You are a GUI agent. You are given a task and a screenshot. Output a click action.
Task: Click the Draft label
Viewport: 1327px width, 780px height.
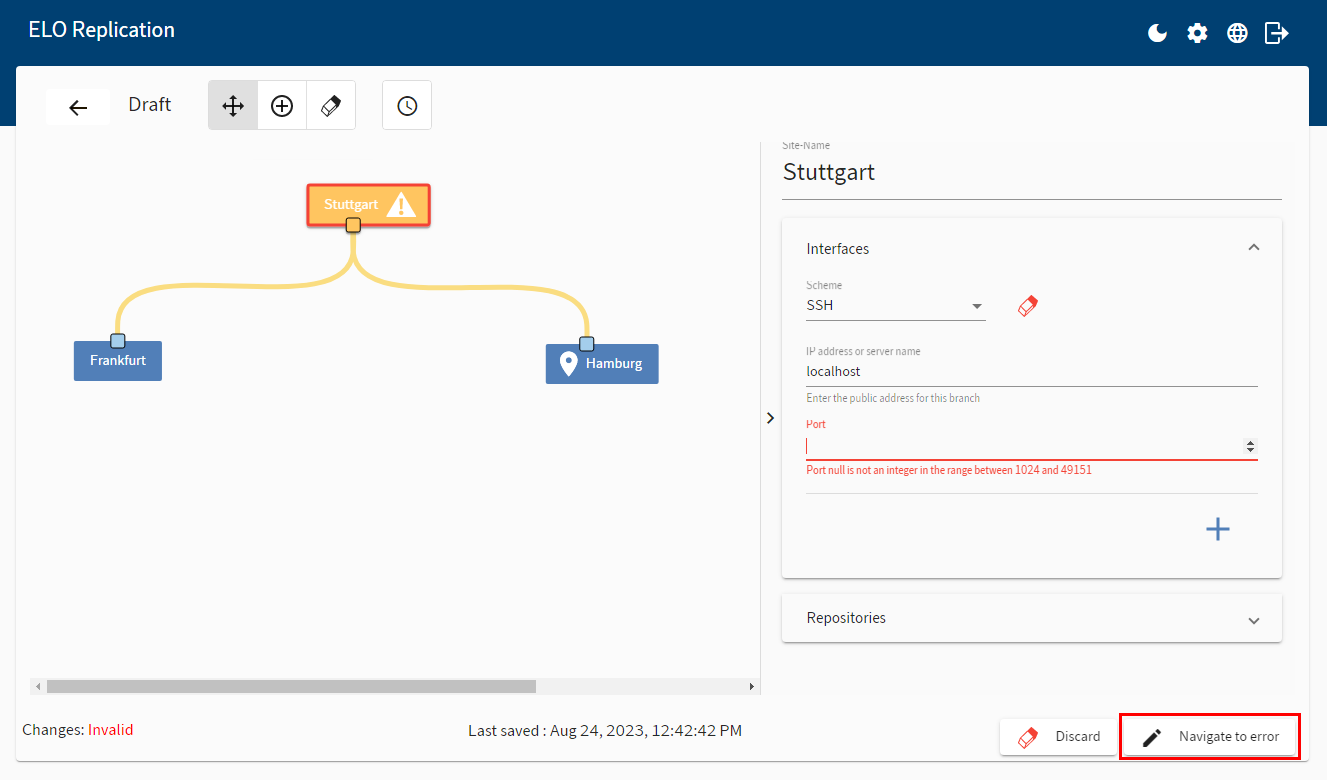tap(150, 105)
